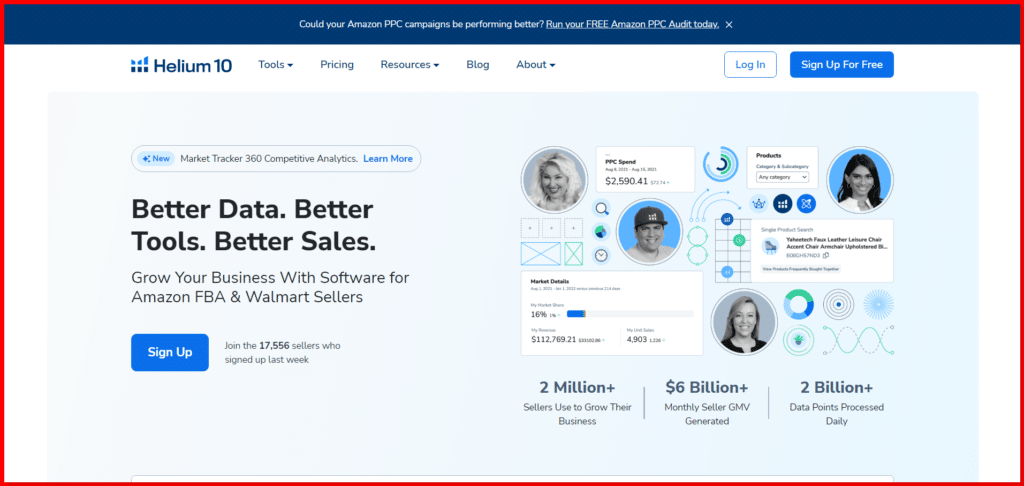Click the Yaheetech Faux Leather chair title
Image resolution: width=1024 pixels, height=486 pixels.
click(837, 243)
